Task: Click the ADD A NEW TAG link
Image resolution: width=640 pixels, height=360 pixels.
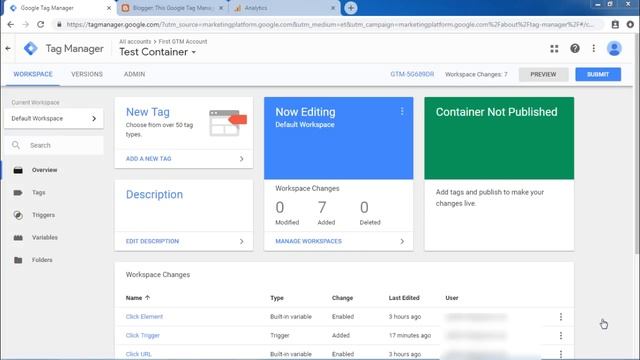Action: click(149, 159)
